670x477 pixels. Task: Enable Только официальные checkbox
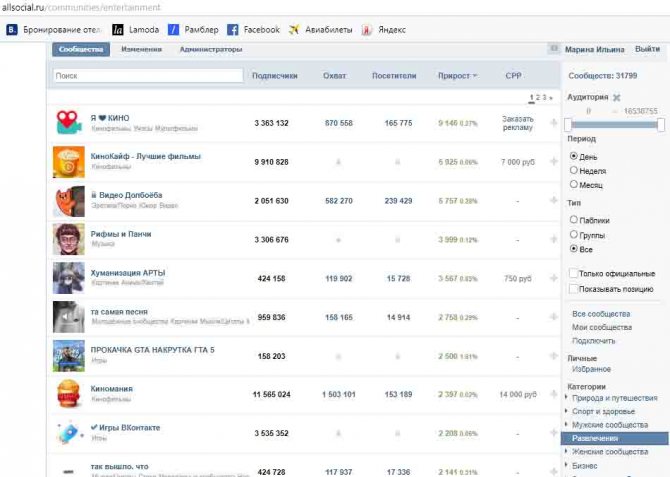tap(573, 273)
